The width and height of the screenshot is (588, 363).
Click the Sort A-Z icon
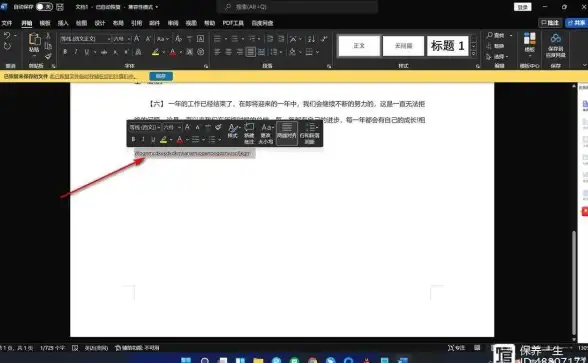pos(311,39)
